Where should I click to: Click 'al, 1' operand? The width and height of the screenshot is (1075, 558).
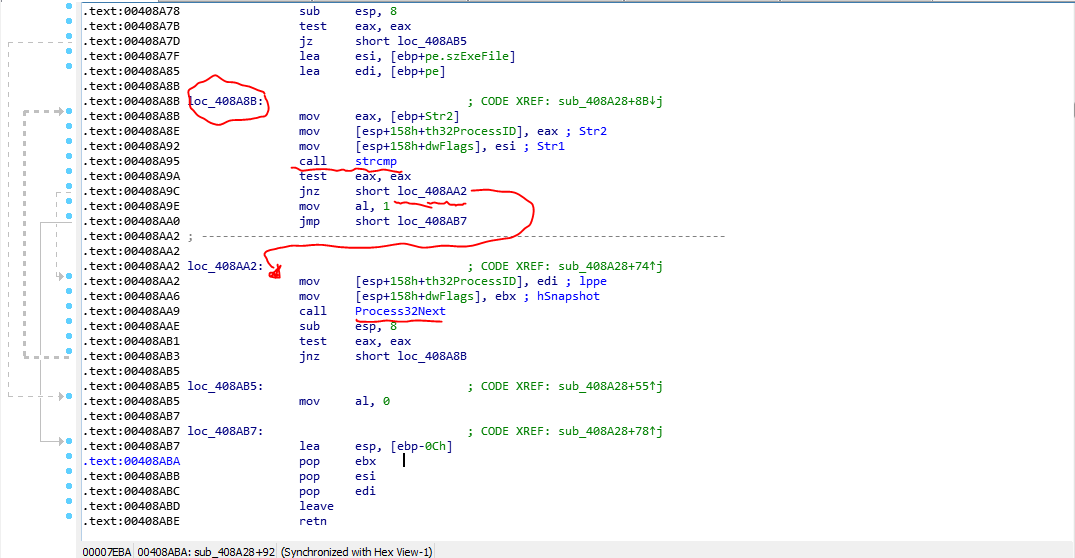(x=372, y=206)
